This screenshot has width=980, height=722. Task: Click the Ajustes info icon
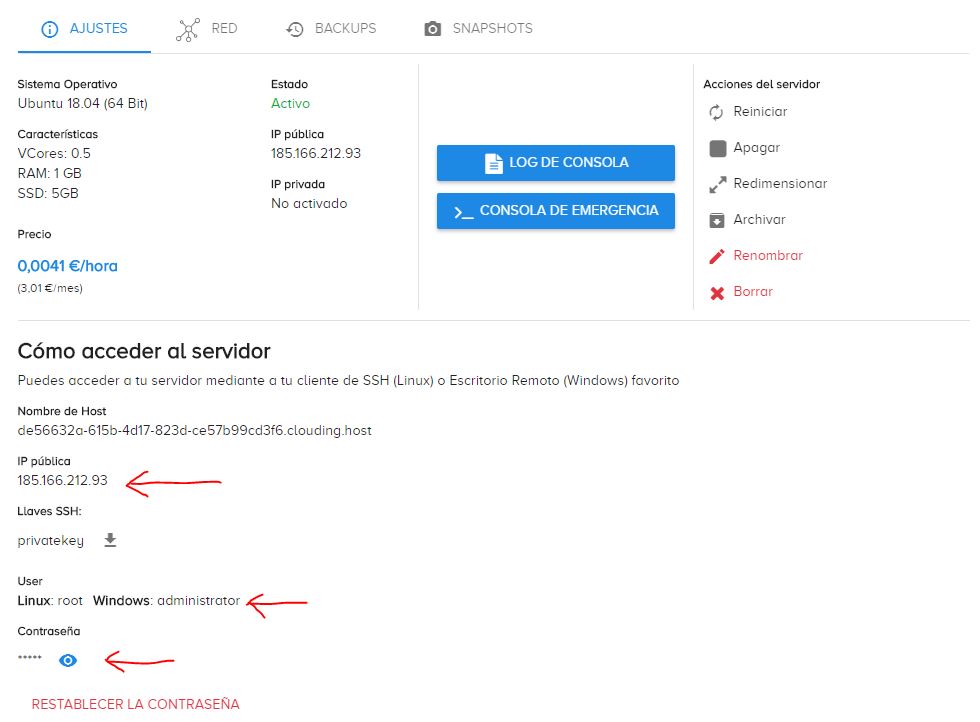click(49, 29)
